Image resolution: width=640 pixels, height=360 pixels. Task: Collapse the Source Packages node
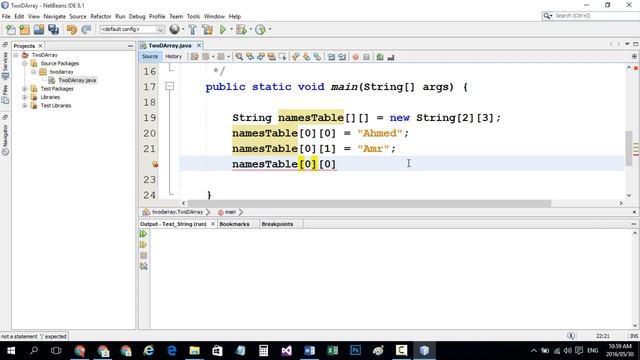pos(24,63)
